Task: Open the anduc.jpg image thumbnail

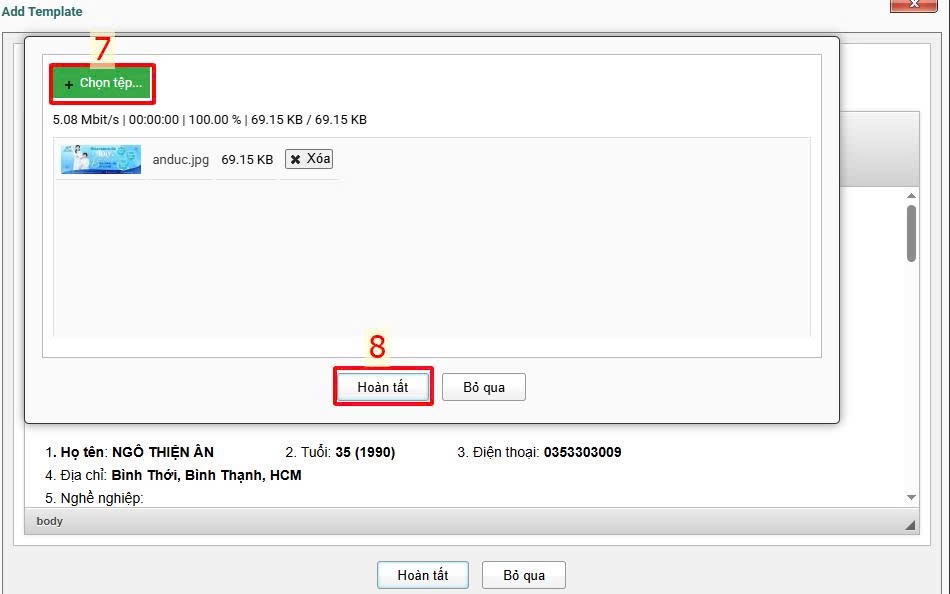Action: click(x=100, y=159)
